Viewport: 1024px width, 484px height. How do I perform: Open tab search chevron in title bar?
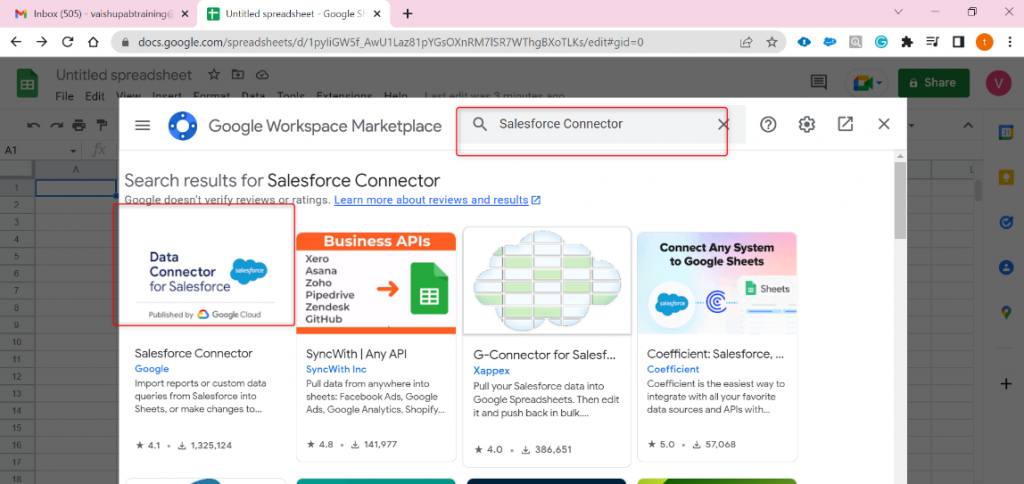pyautogui.click(x=899, y=12)
